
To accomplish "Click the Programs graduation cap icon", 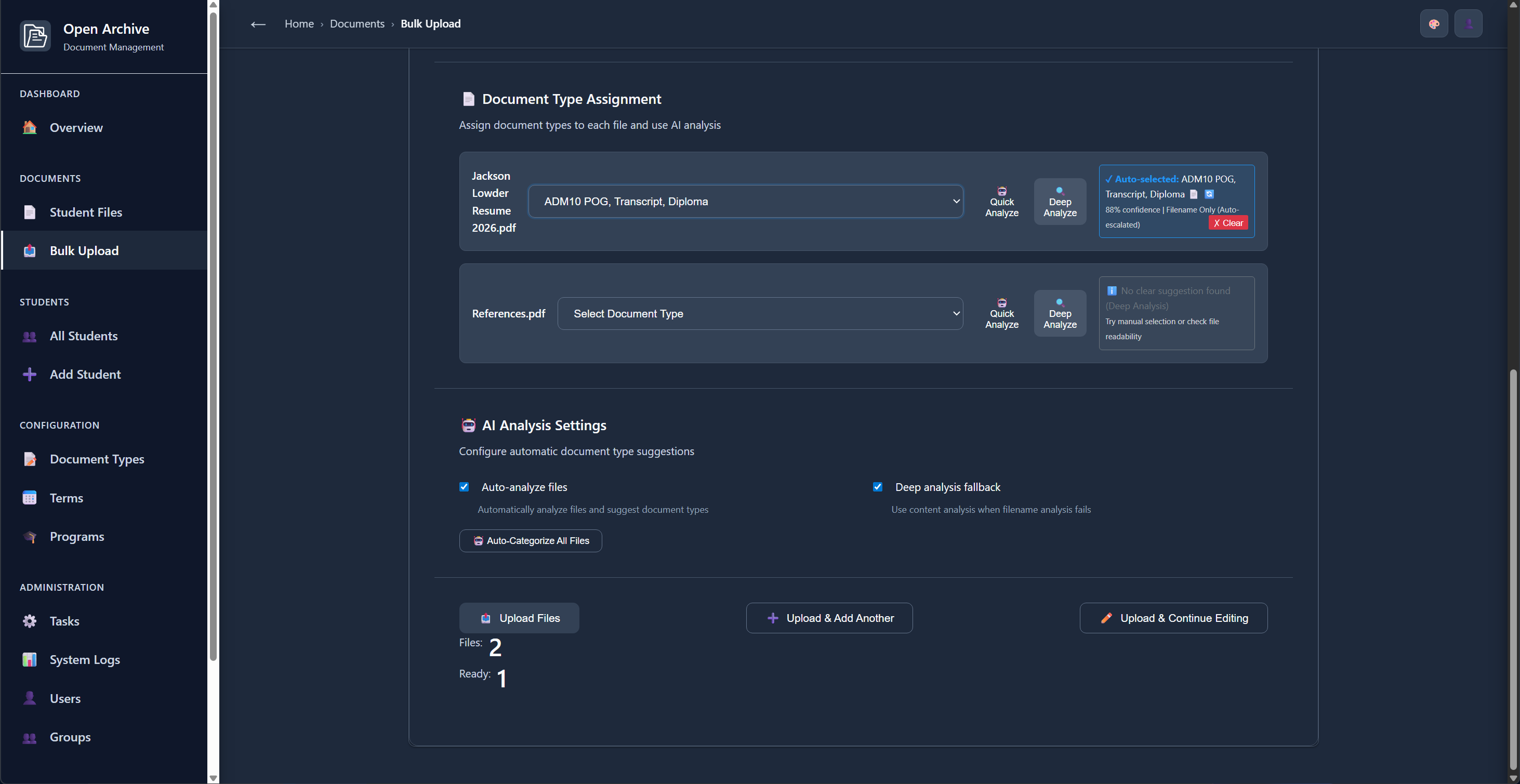I will coord(30,536).
